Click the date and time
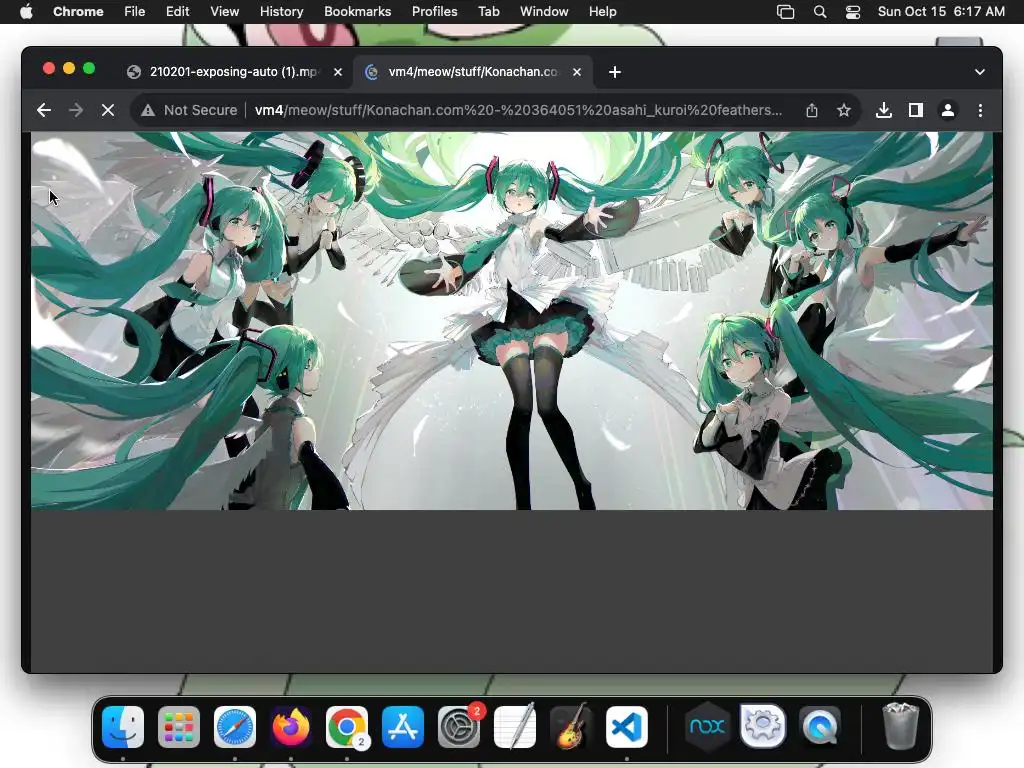 [941, 11]
